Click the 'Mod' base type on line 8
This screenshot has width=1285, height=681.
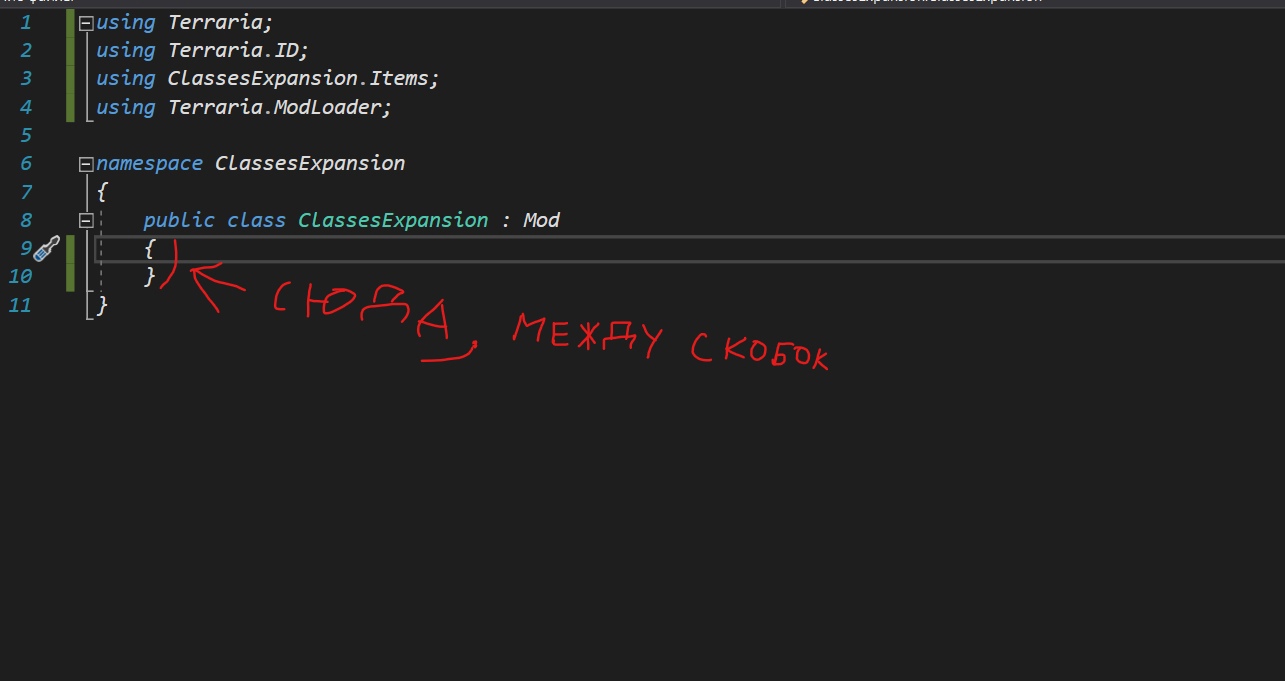(x=541, y=220)
